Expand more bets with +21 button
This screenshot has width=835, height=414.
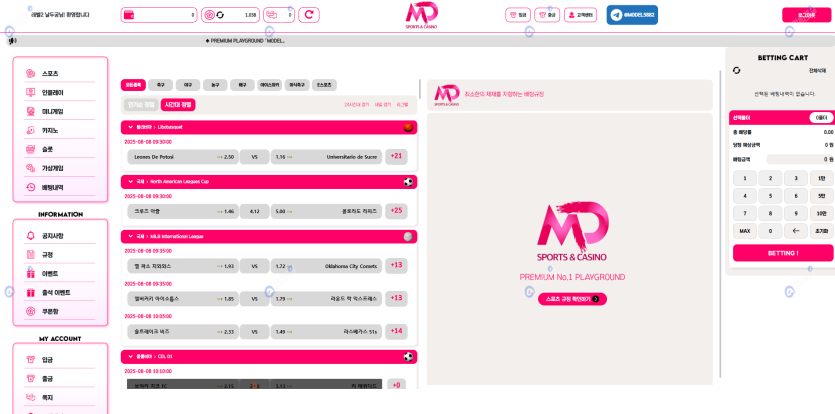pyautogui.click(x=397, y=156)
